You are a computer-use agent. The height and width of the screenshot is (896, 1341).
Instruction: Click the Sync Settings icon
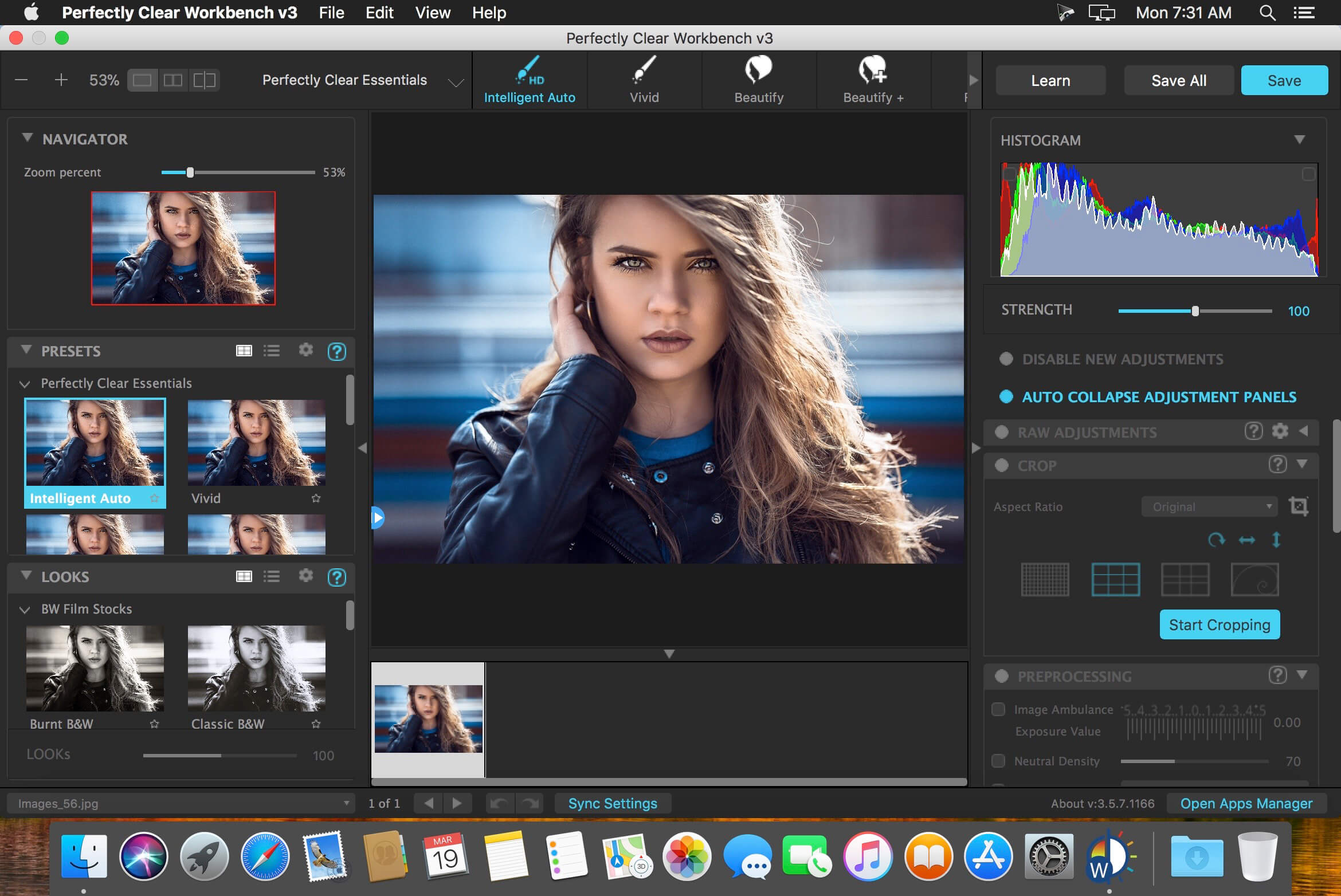tap(611, 803)
